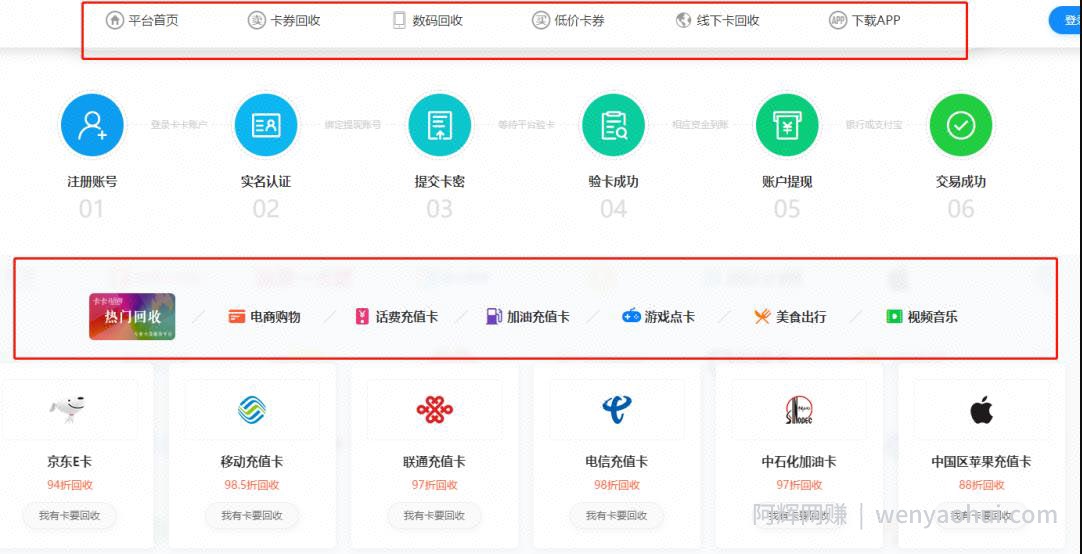This screenshot has height=554, width=1082.
Task: Switch to the 视频音乐 category tab
Action: tap(932, 317)
